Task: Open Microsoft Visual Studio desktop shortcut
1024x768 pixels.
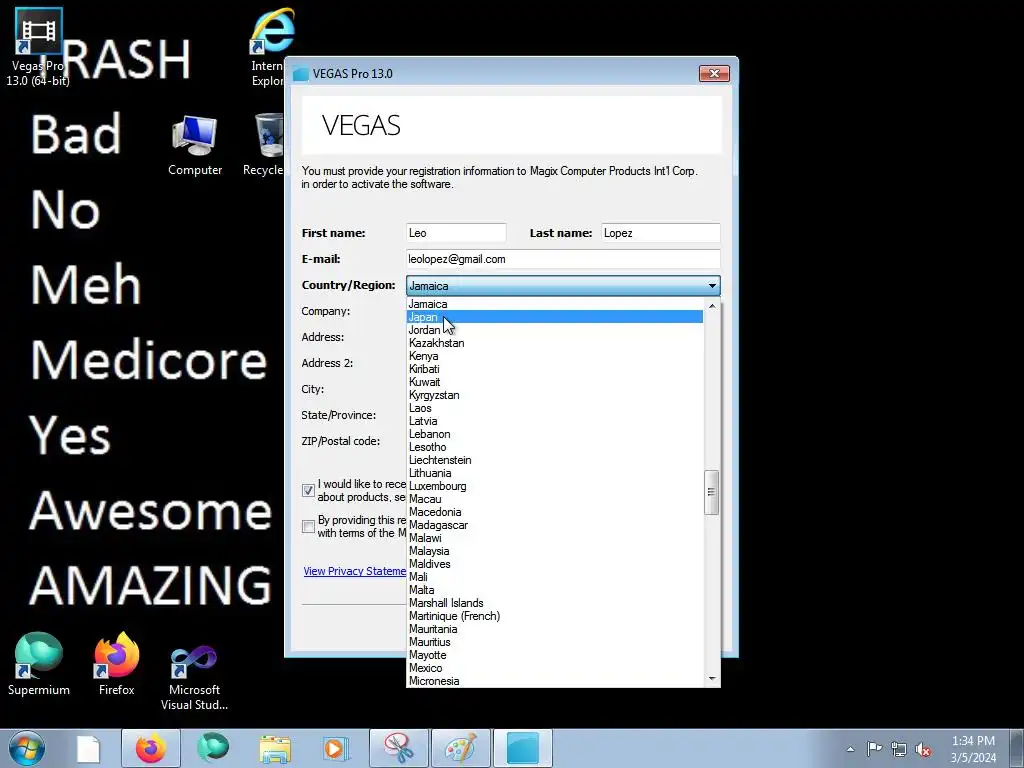Action: 194,677
